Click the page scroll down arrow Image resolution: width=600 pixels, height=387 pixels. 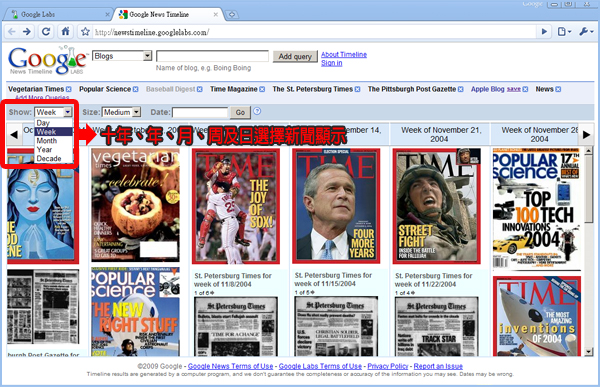pyautogui.click(x=589, y=351)
